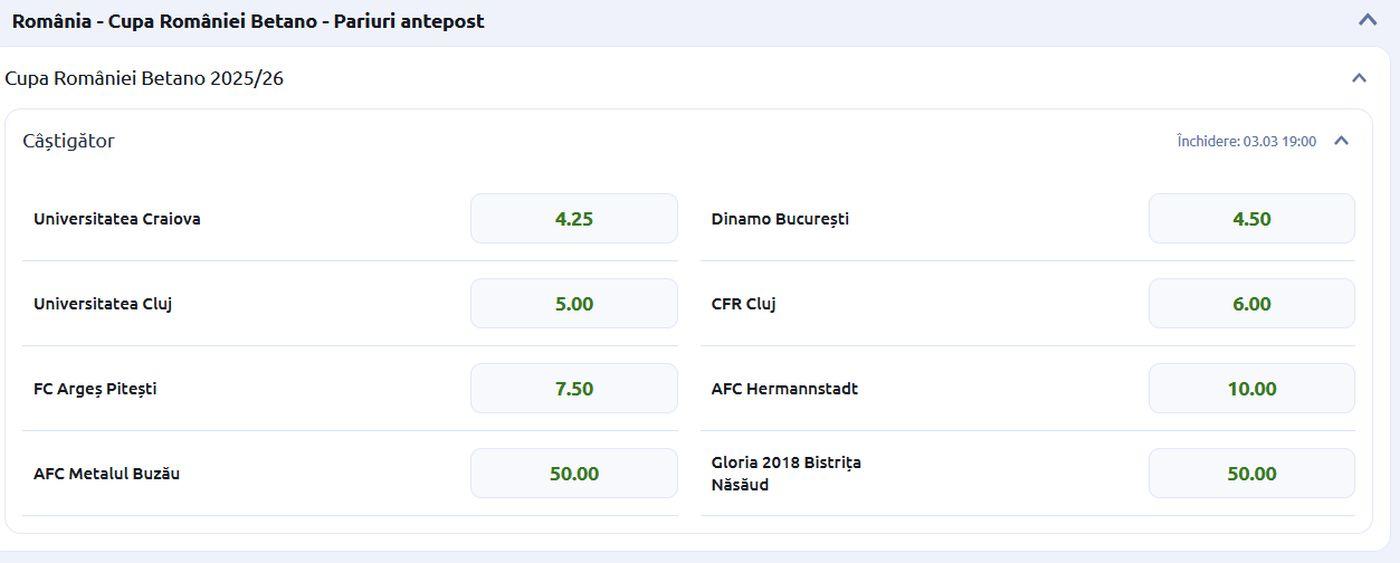
Task: Click the CFR Cluj team label
Action: (743, 304)
